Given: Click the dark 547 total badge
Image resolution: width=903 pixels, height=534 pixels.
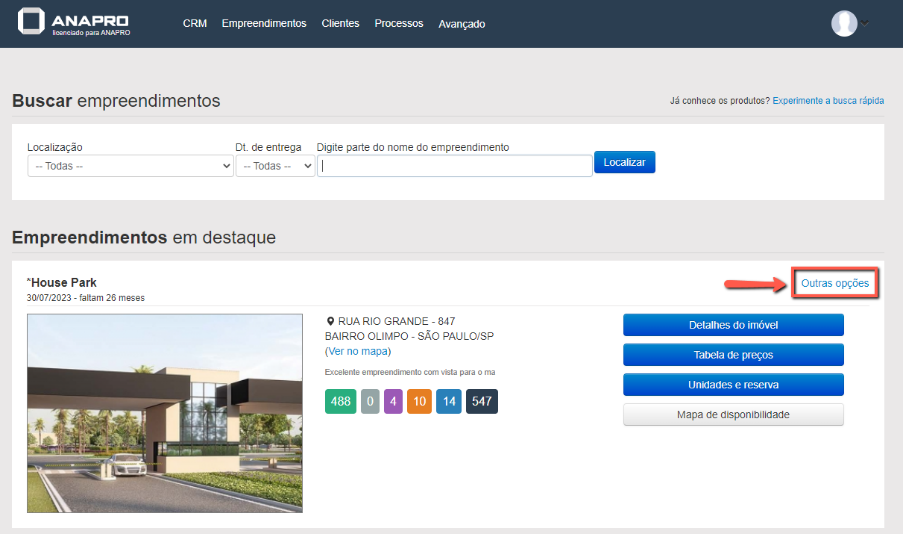Looking at the screenshot, I should click(x=481, y=402).
